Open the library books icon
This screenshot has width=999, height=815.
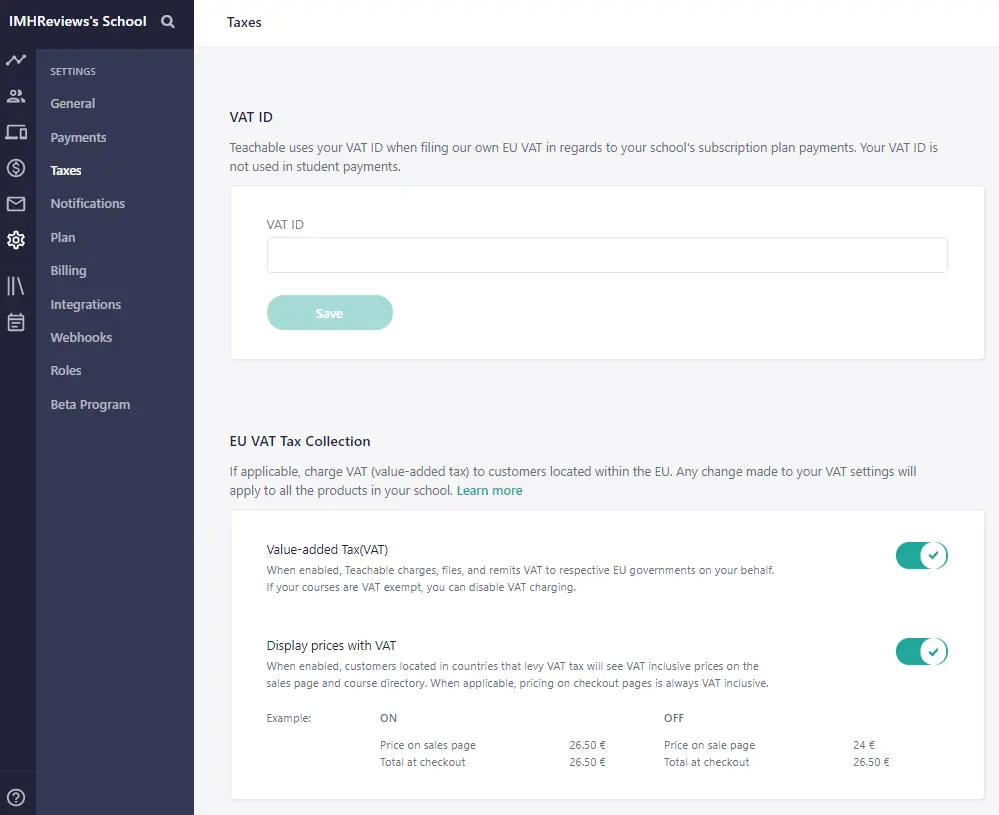[x=16, y=286]
